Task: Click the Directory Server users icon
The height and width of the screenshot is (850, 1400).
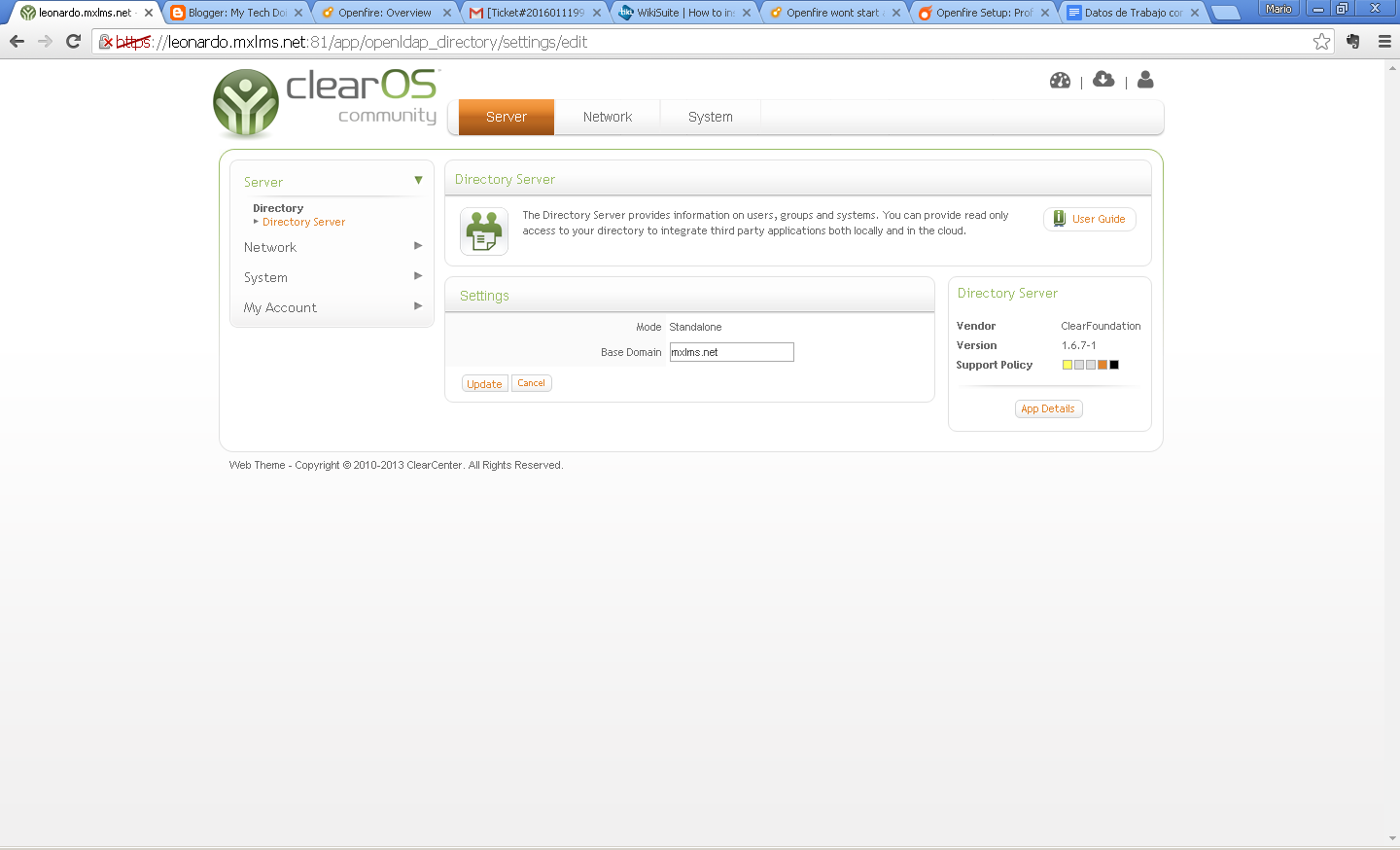Action: (484, 231)
